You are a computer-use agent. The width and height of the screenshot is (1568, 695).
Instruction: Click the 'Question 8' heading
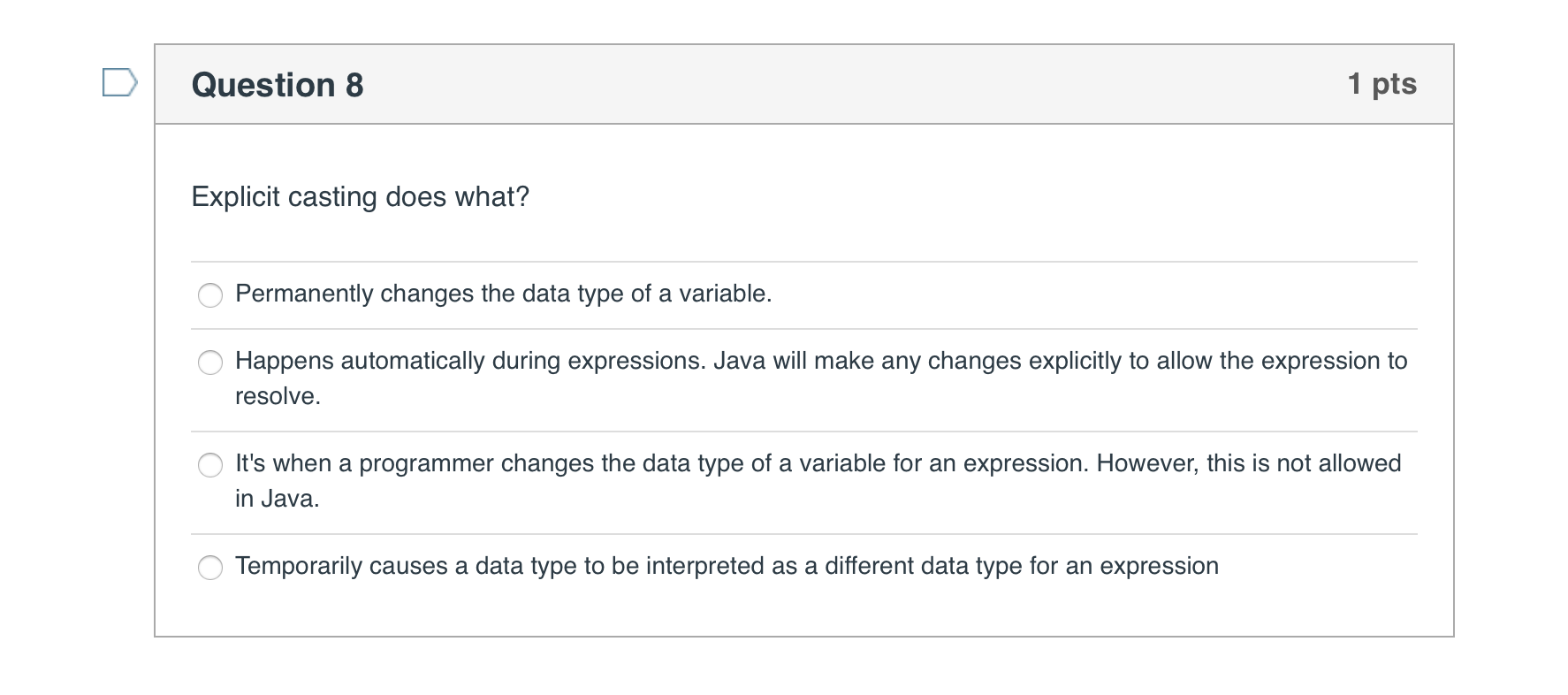278,85
